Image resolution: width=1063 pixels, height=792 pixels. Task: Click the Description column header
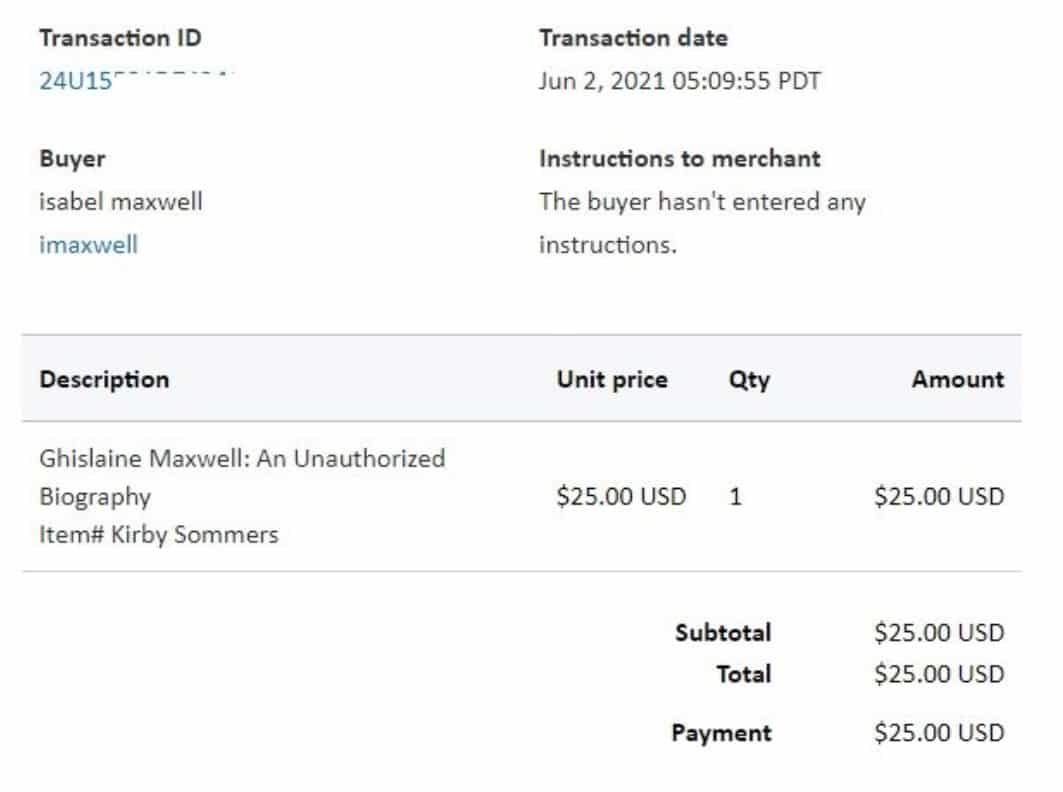pos(104,379)
